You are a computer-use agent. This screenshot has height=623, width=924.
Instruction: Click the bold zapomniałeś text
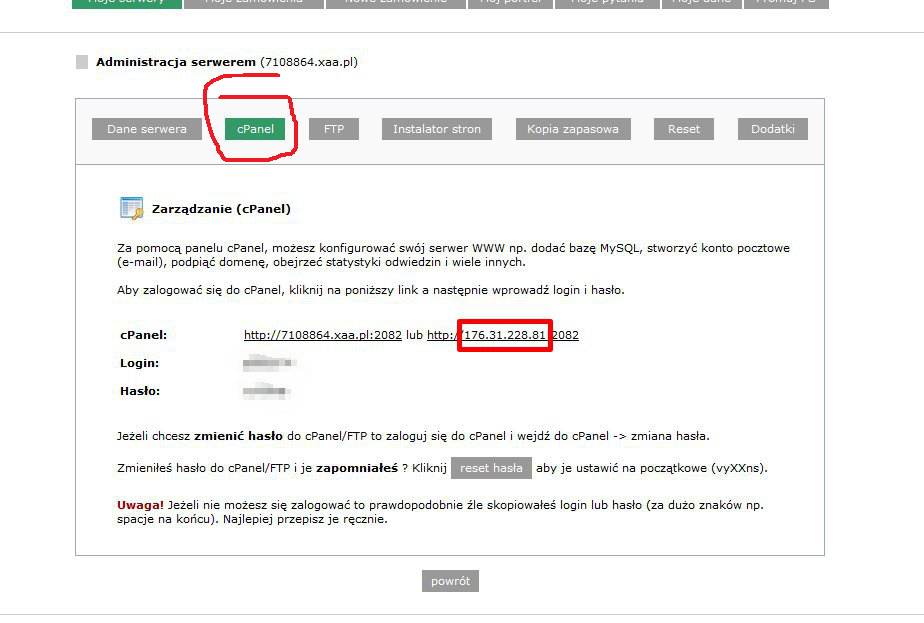(357, 468)
